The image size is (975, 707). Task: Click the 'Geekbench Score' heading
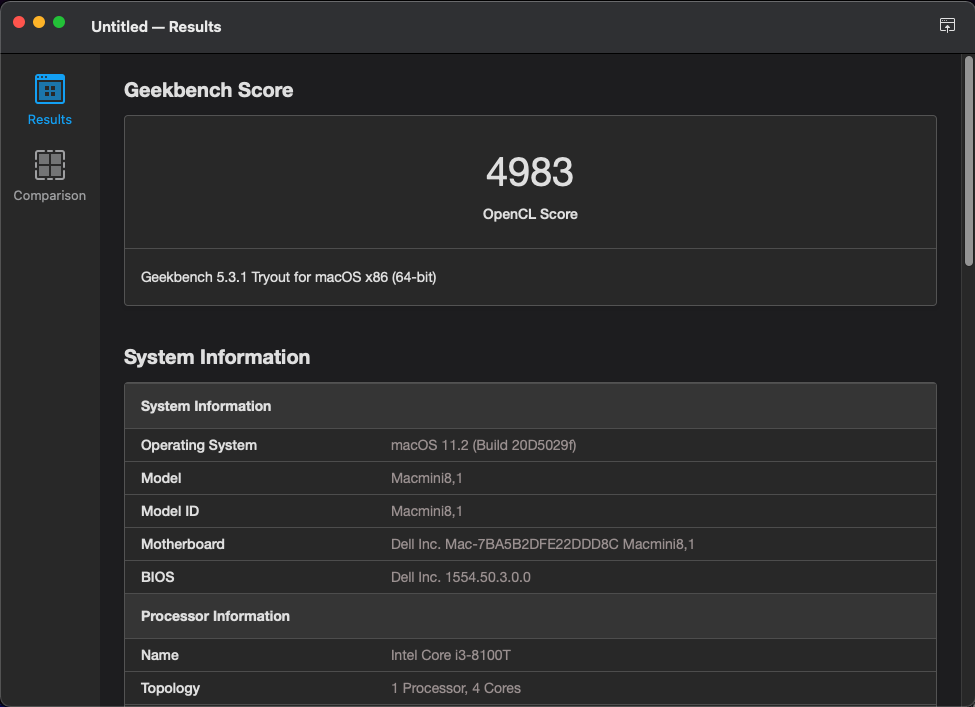pyautogui.click(x=208, y=90)
